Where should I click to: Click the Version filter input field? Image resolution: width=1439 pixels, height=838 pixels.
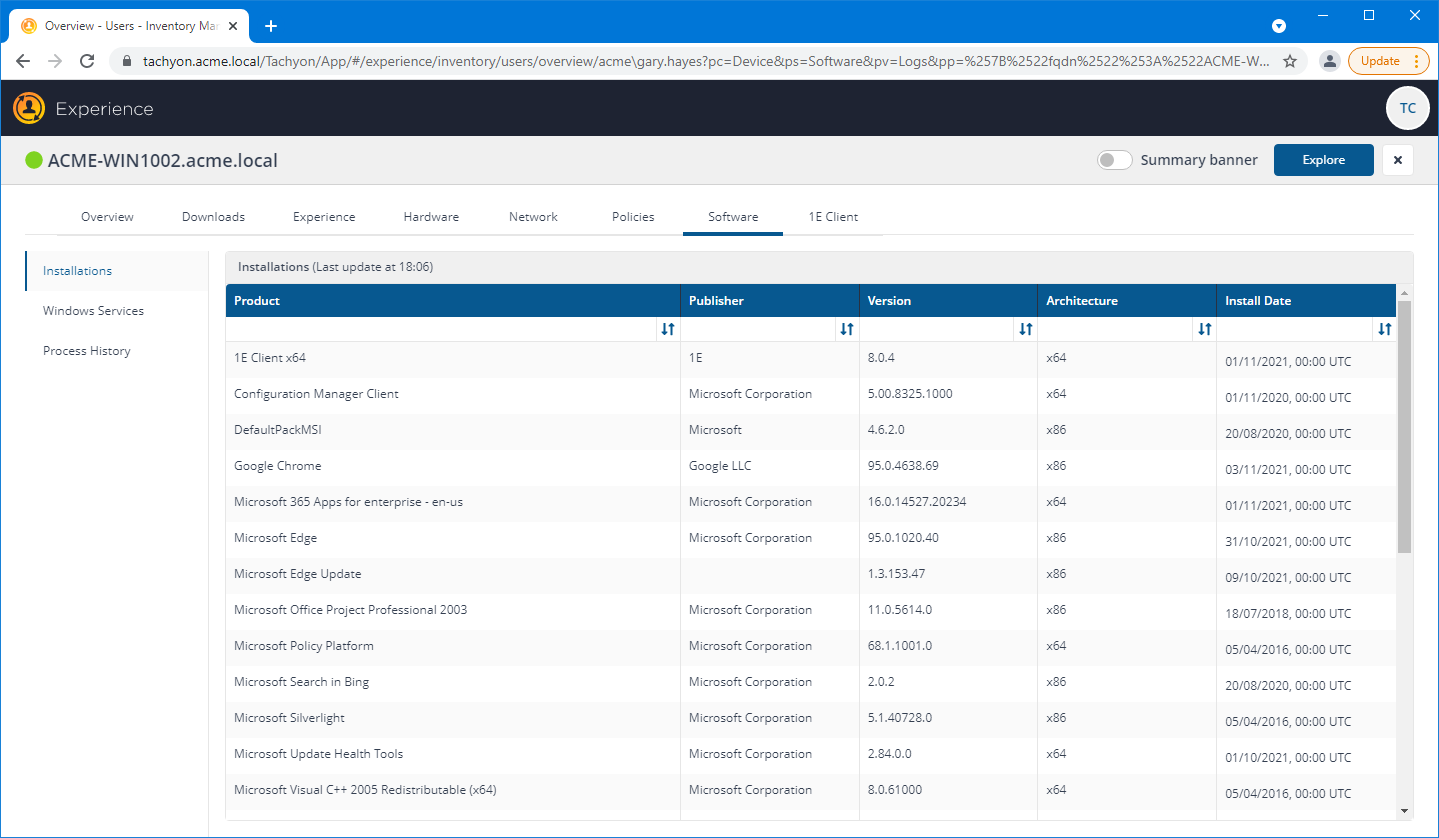[937, 329]
